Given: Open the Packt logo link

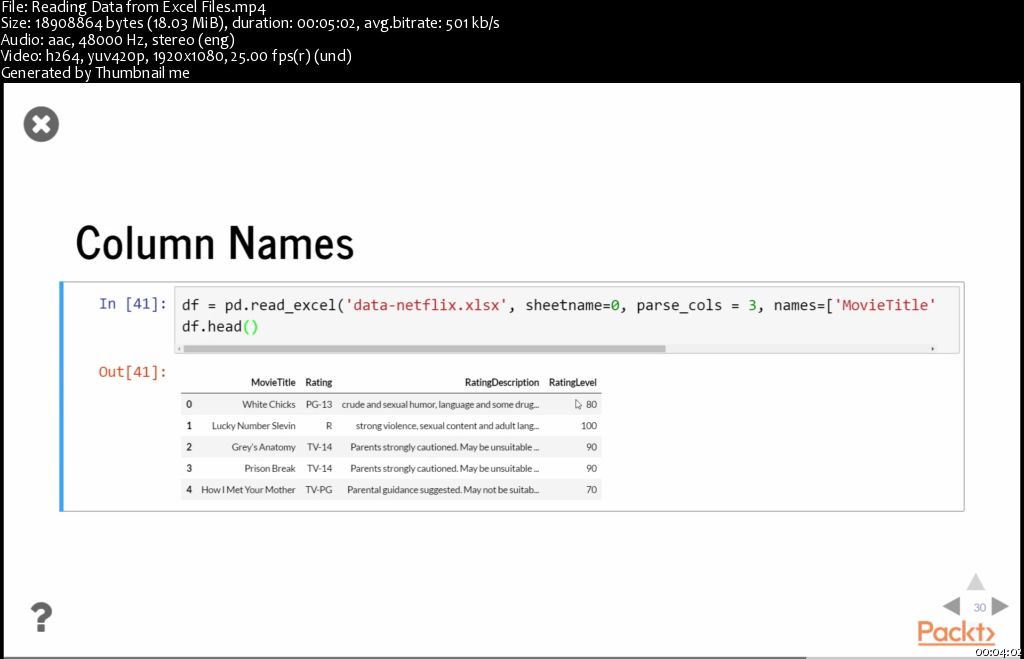Looking at the screenshot, I should 956,632.
